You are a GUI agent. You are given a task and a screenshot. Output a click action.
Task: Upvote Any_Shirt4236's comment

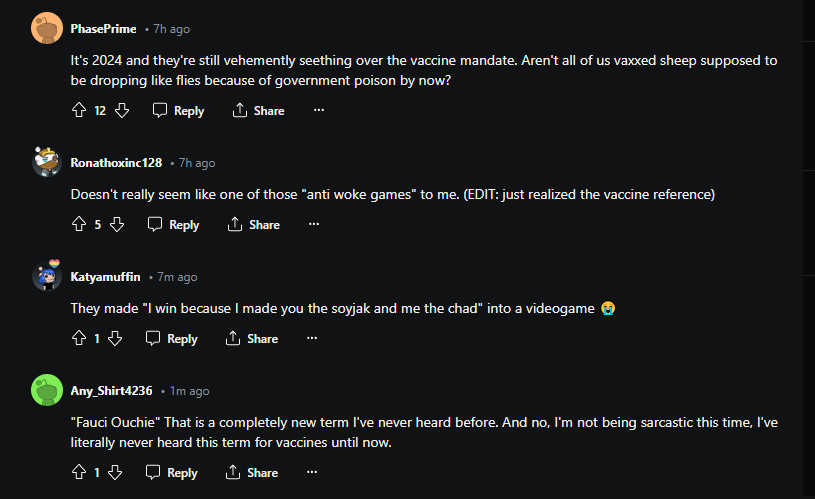tap(79, 472)
